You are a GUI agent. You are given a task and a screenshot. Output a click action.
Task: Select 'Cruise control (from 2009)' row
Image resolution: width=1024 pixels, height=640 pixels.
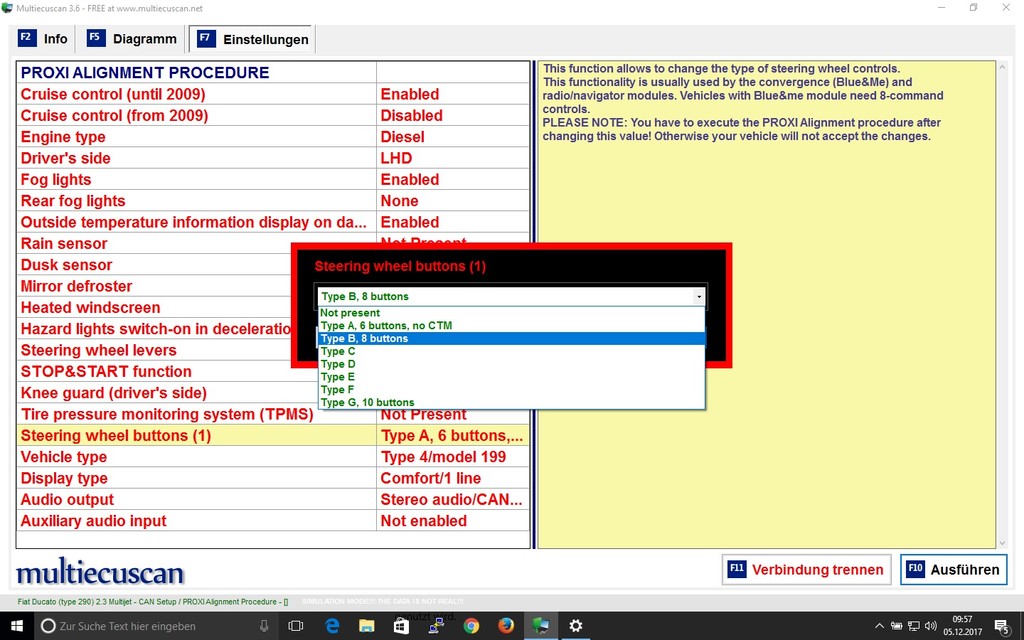click(x=273, y=116)
